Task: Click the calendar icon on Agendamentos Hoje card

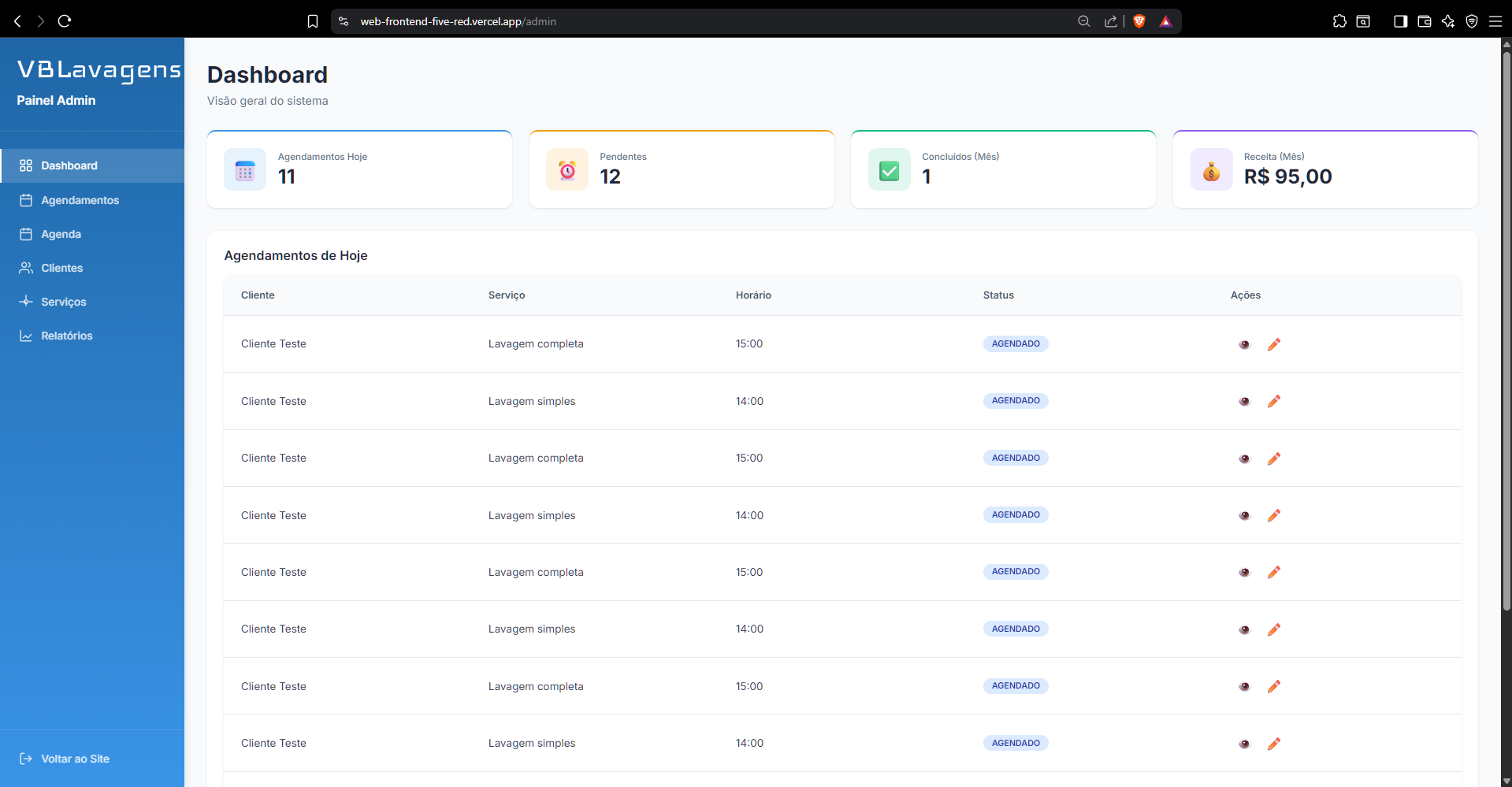Action: pos(245,170)
